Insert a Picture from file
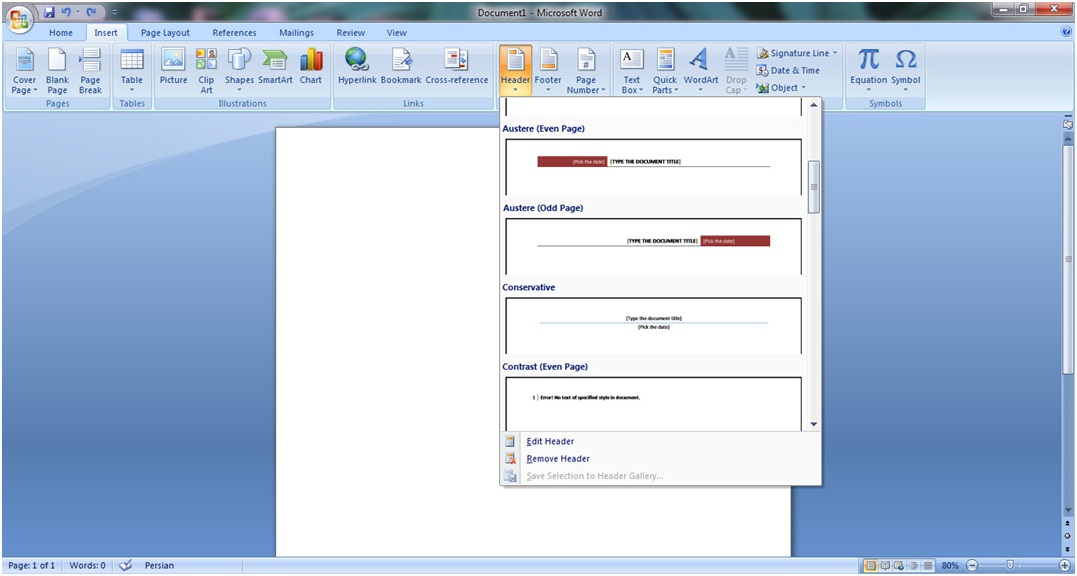 coord(173,67)
